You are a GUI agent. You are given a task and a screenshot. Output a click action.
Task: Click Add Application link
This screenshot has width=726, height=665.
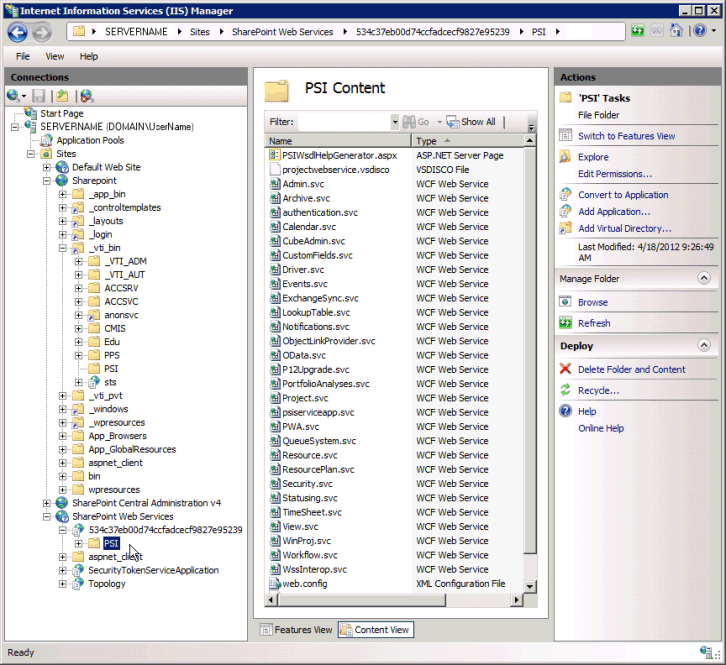pos(614,212)
